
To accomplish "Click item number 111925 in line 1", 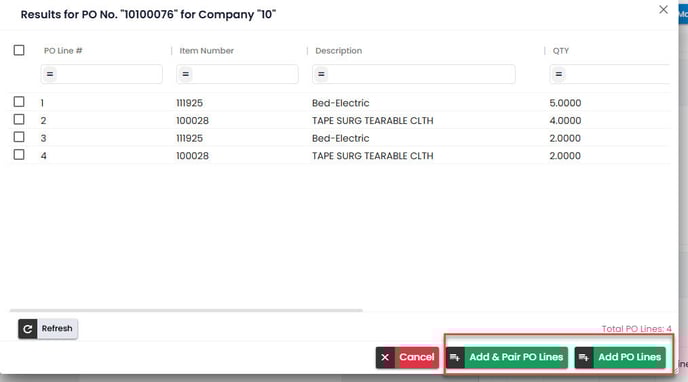I will pos(190,103).
